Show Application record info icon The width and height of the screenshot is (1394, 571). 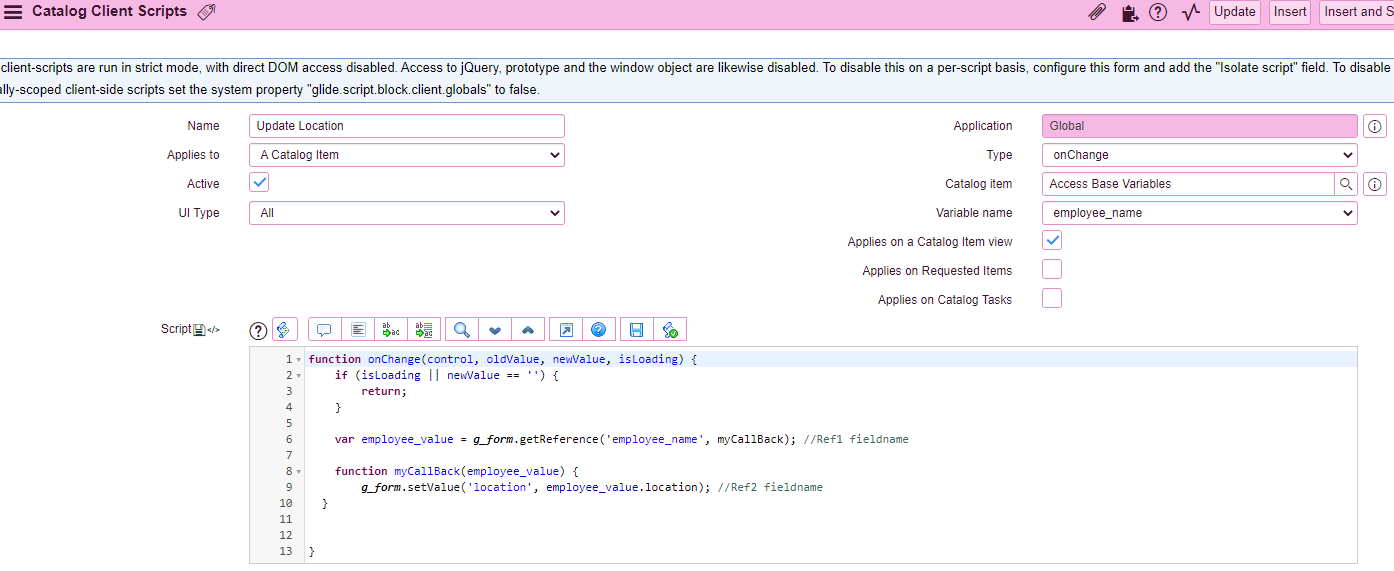(x=1375, y=126)
